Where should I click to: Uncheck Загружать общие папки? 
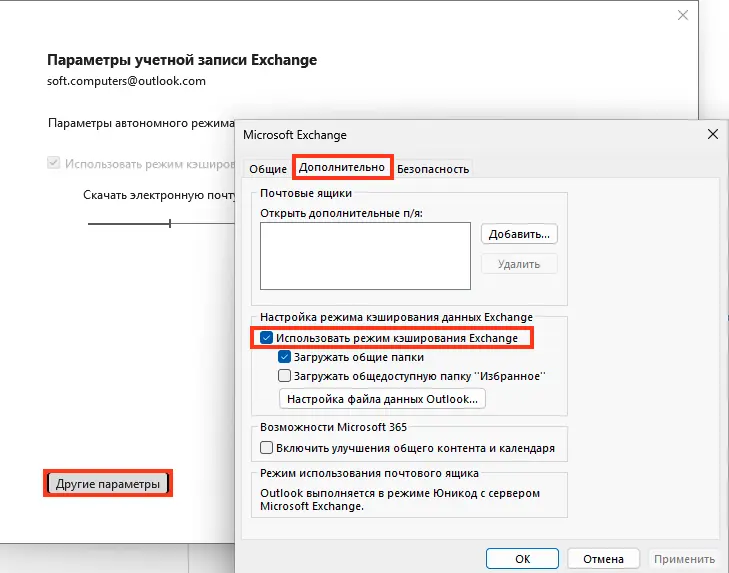click(x=284, y=357)
